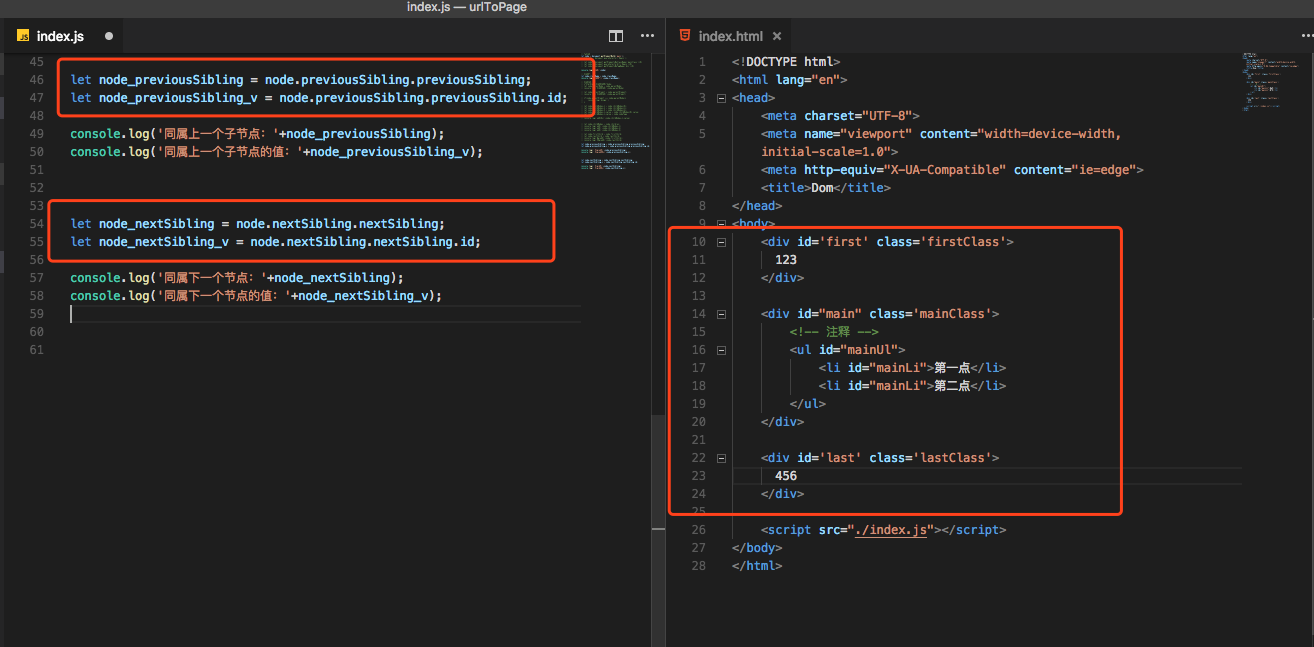Click the '第一点' list item text
This screenshot has width=1314, height=647.
click(x=953, y=368)
